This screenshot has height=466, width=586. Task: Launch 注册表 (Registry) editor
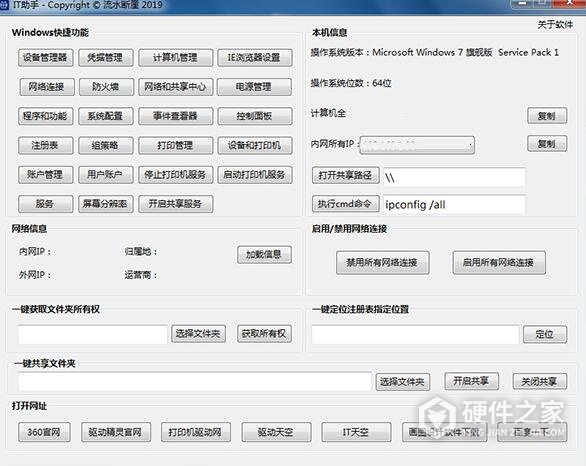[x=45, y=145]
